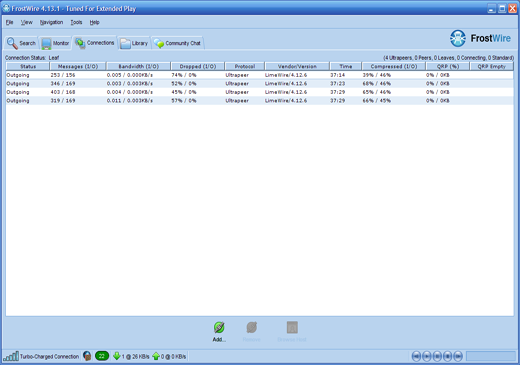This screenshot has height=365, width=520.
Task: Click the pause button in media player
Action: [437, 356]
